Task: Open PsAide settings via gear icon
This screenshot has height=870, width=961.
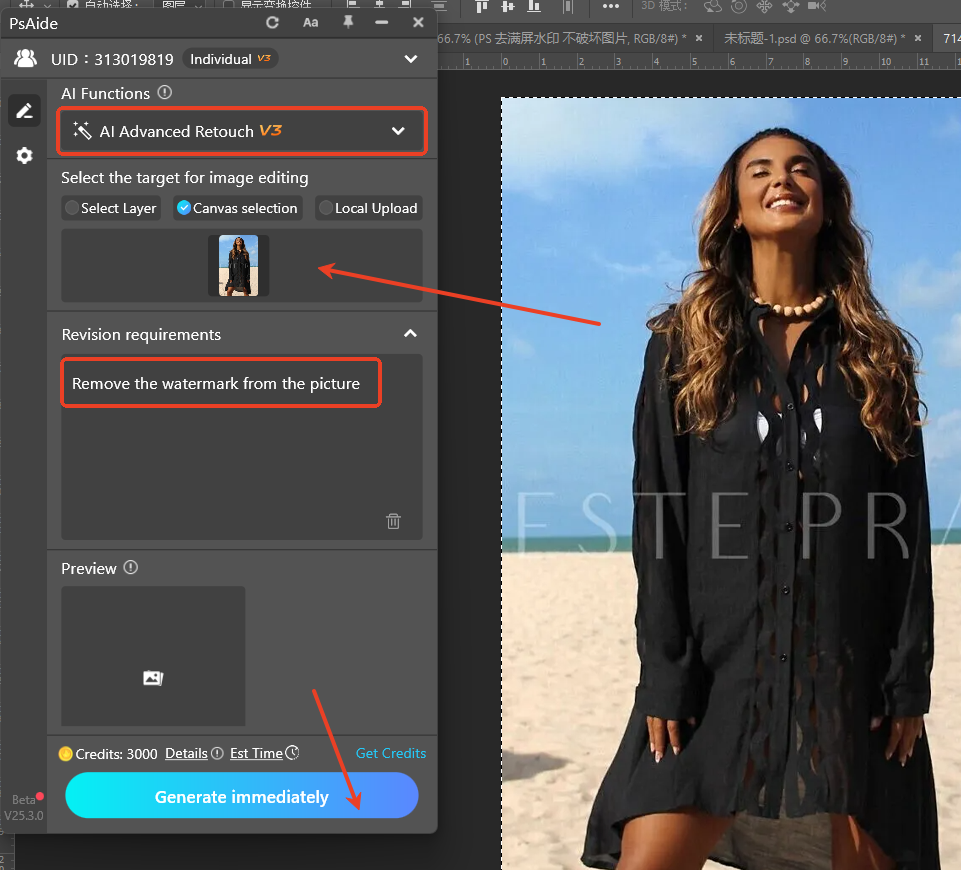Action: point(24,155)
